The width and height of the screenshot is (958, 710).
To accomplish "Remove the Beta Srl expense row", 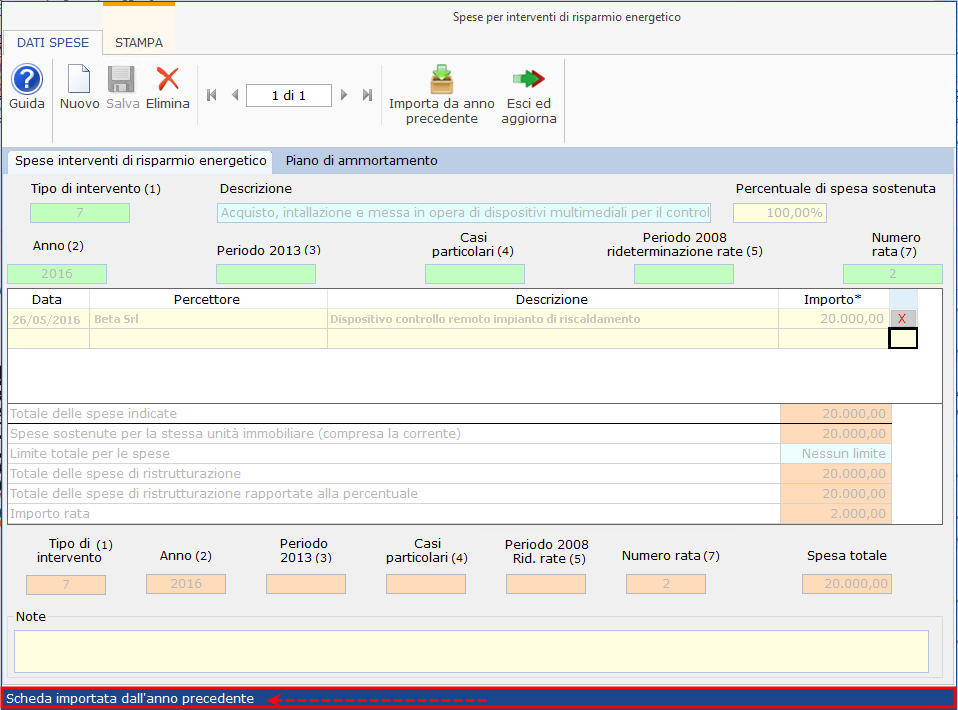I will 902,318.
